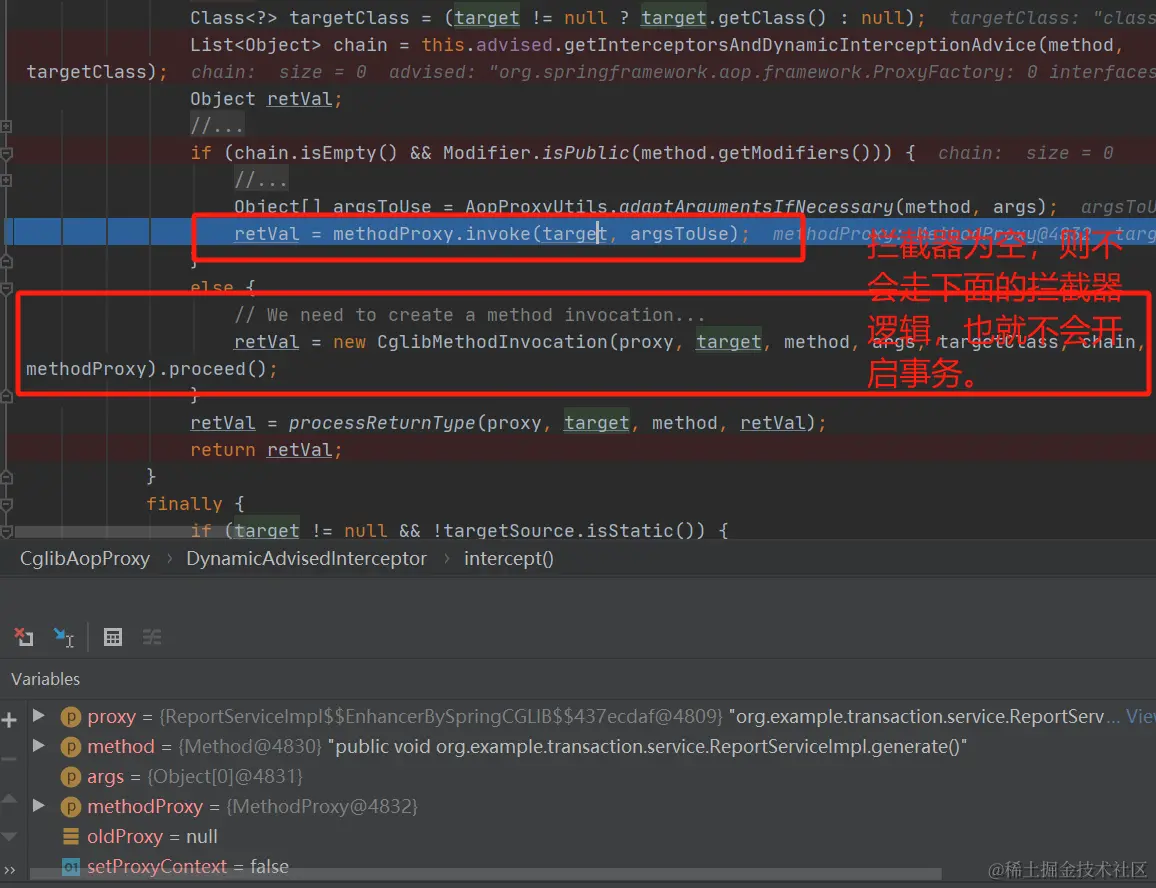Click the {MethodProxy@4832} value text
The image size is (1156, 888).
(321, 806)
